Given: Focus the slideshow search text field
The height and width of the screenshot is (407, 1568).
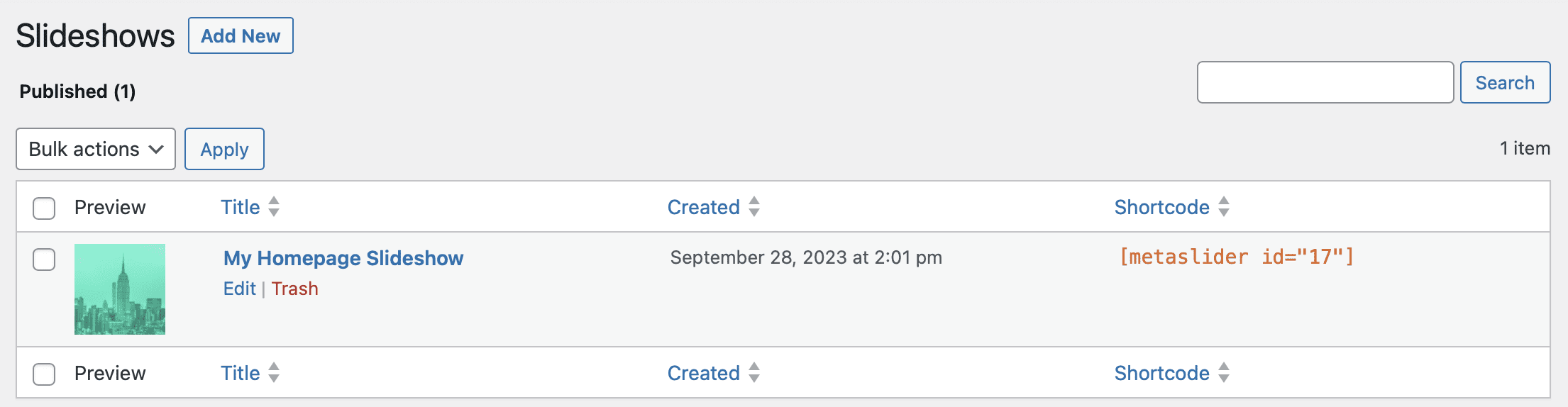Looking at the screenshot, I should (1325, 83).
